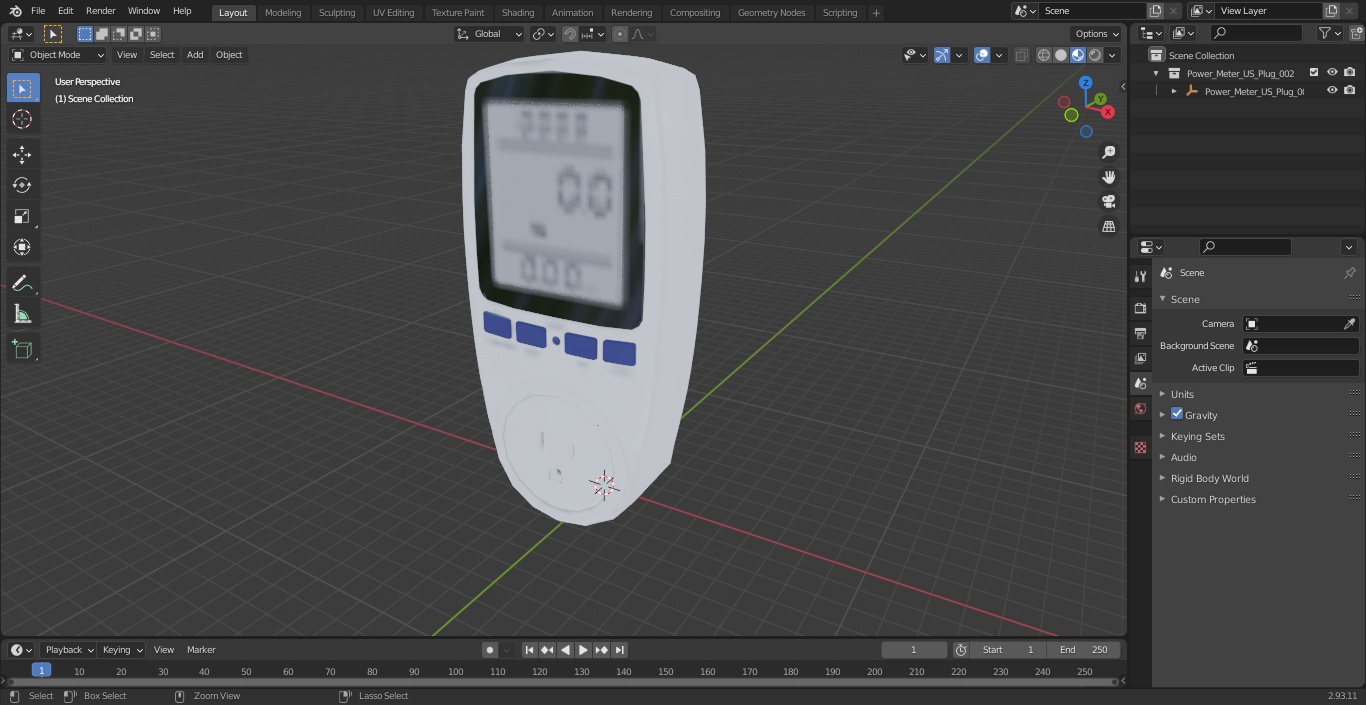Switch perspective/orthographic grid icon

[1108, 227]
